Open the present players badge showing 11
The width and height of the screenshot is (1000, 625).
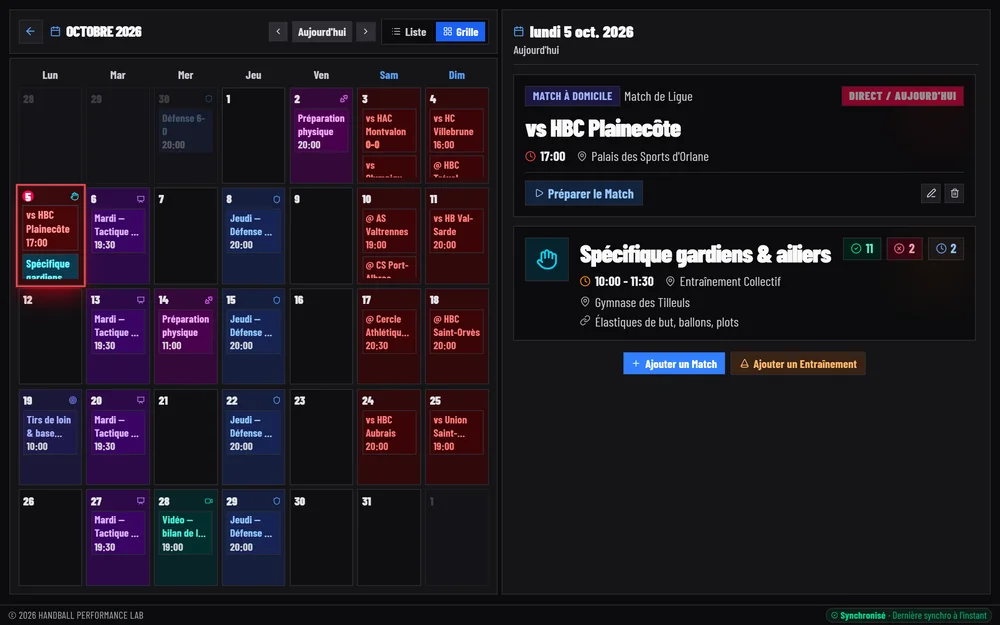[862, 249]
